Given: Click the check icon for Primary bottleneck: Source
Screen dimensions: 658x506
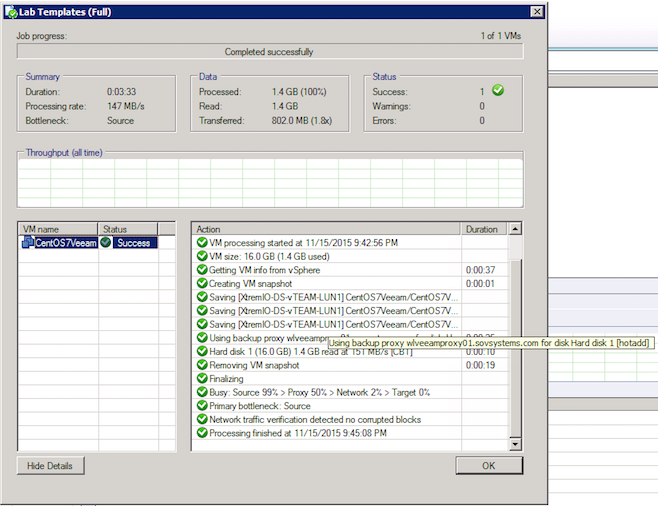Looking at the screenshot, I should (201, 406).
